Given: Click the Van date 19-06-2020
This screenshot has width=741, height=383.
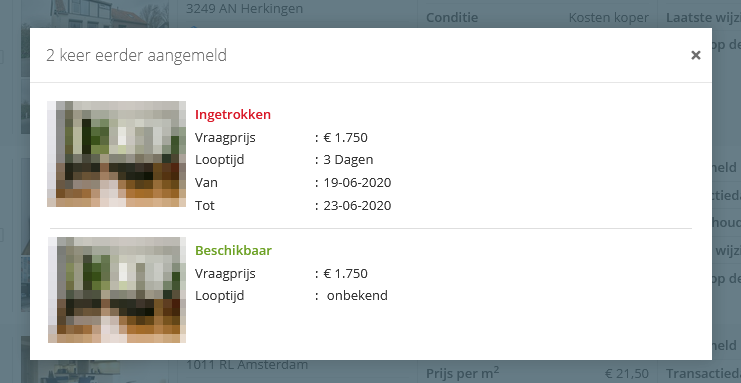Looking at the screenshot, I should (357, 183).
